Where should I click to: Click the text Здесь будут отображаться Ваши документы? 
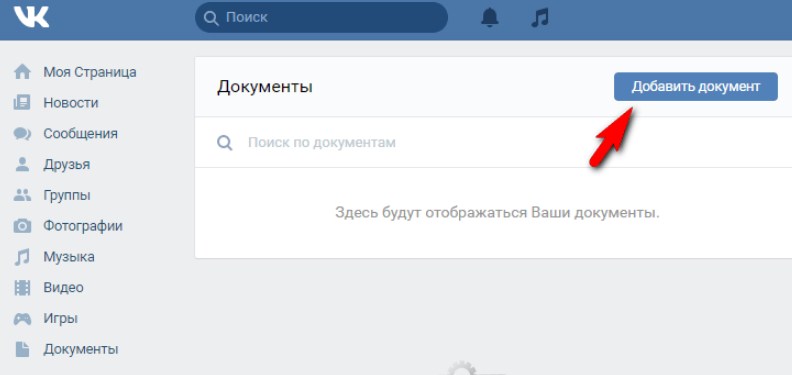[498, 213]
